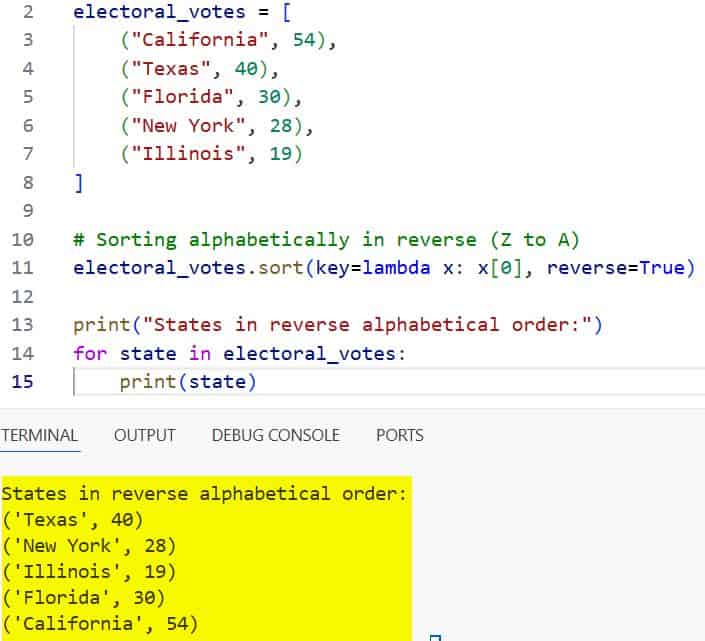This screenshot has height=641, width=705.
Task: Click the Sorting alphabetically comment line
Action: point(325,240)
